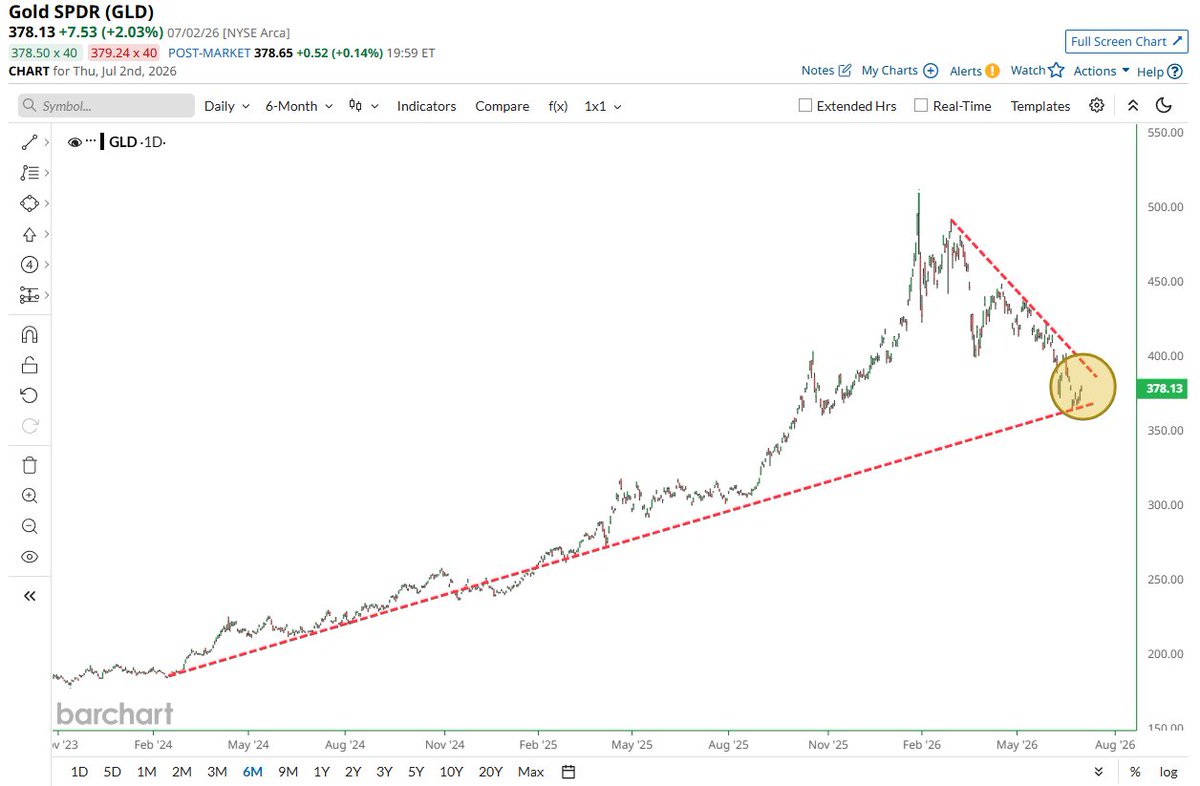Zoom in on the chart
Screen dimensions: 1200x786
(29, 495)
